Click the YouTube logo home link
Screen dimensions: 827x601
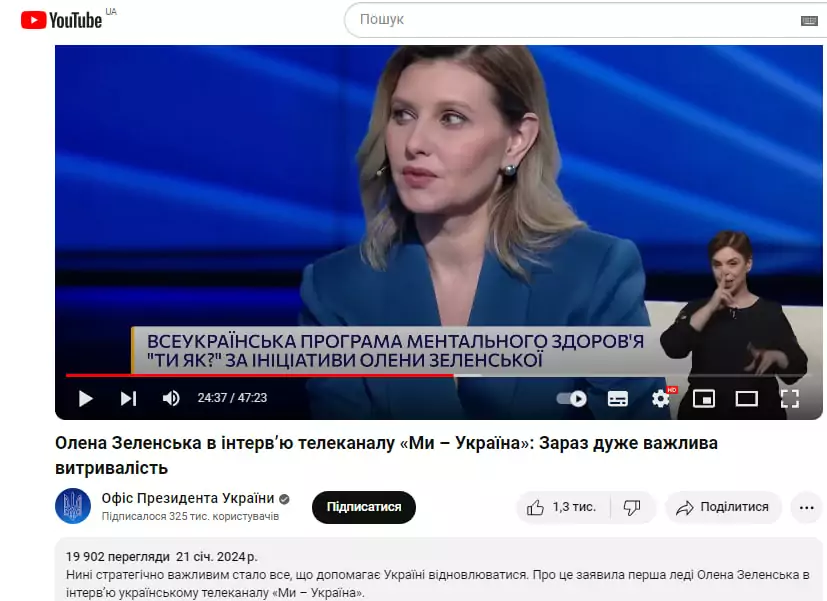pos(62,19)
